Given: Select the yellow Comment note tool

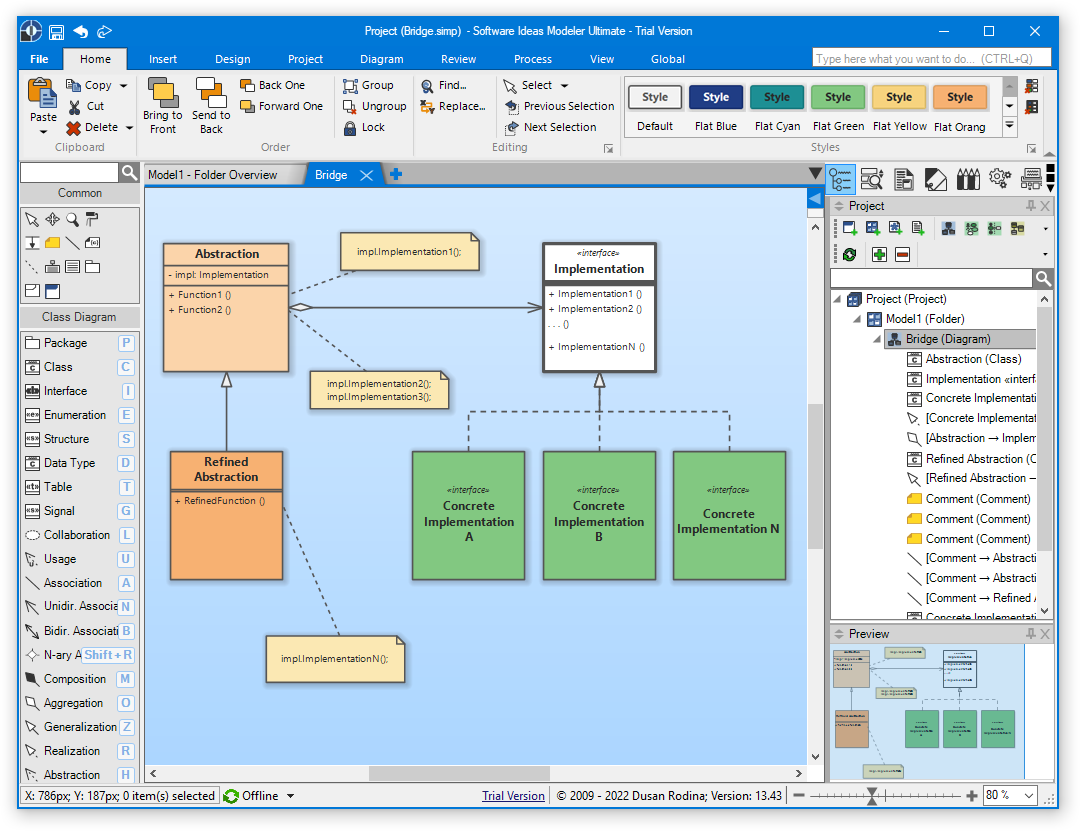Looking at the screenshot, I should click(x=52, y=243).
